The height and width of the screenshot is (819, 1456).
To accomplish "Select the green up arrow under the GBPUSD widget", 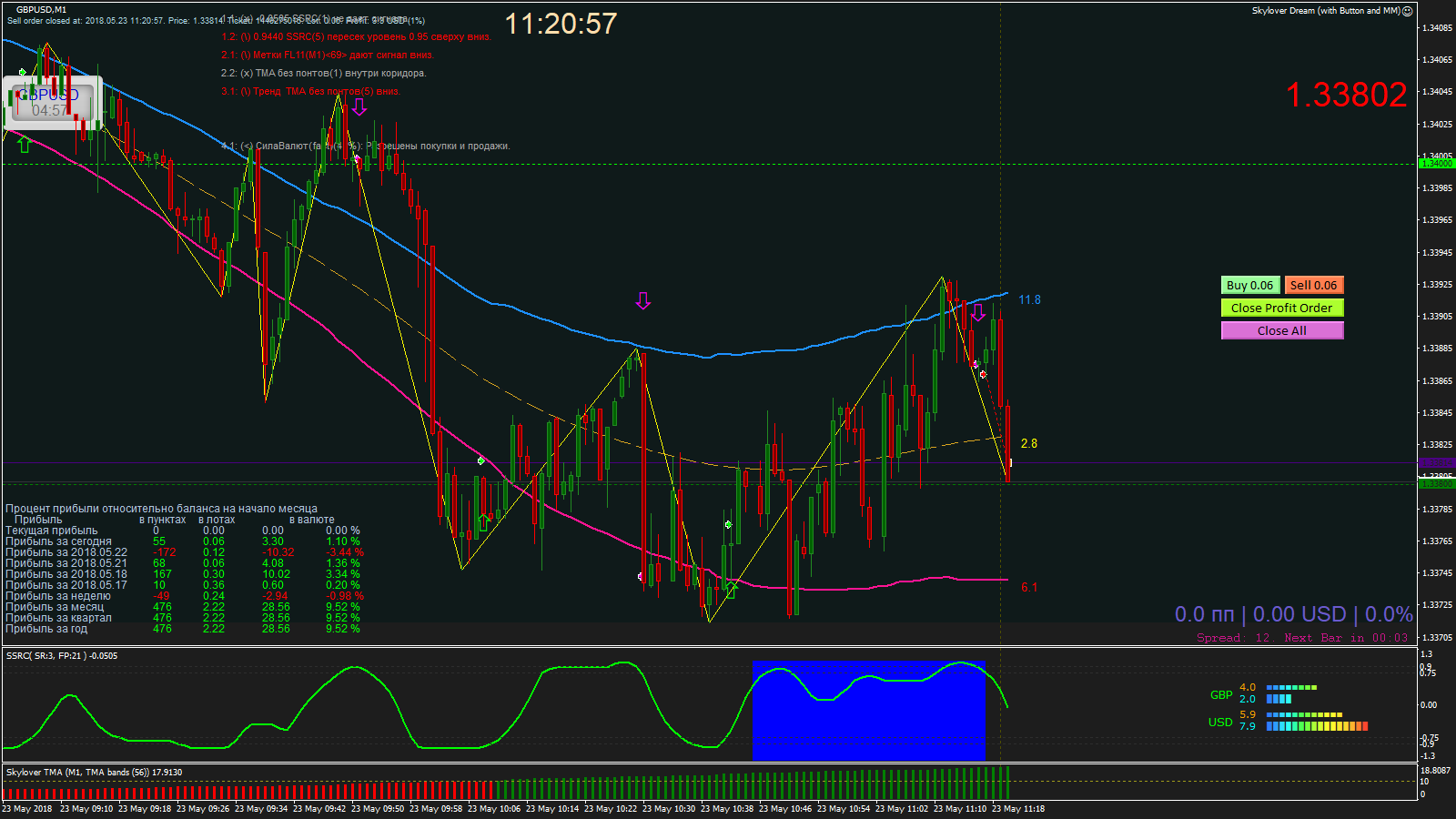I will [25, 144].
